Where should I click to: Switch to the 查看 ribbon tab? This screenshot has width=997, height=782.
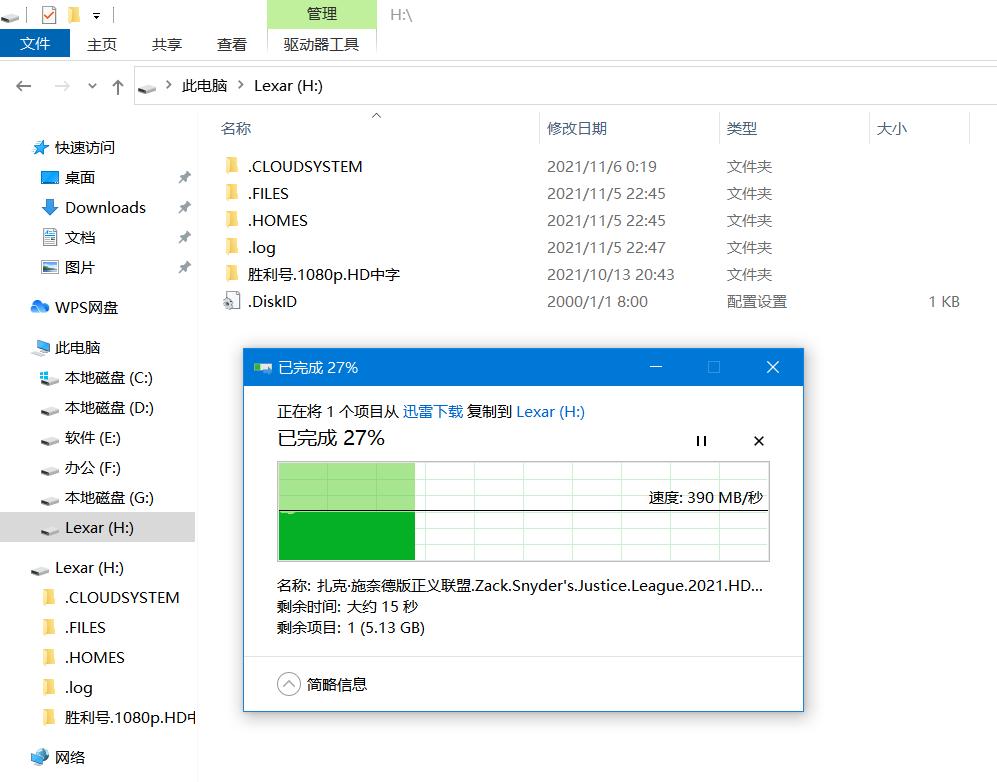231,44
